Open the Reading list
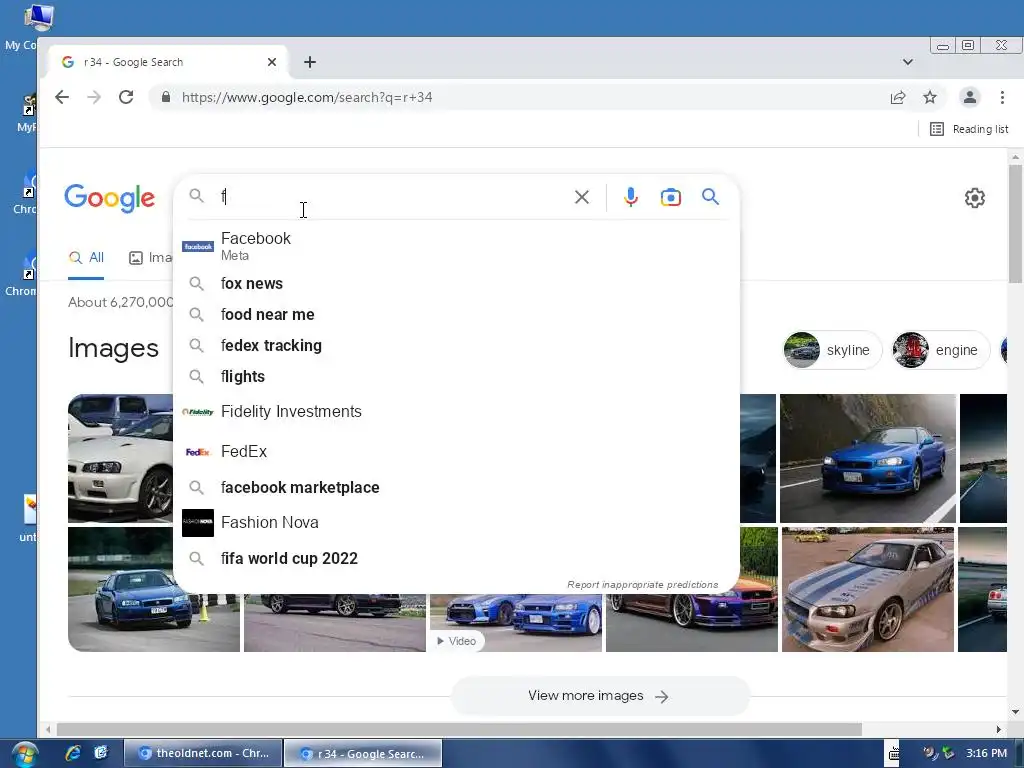The height and width of the screenshot is (768, 1024). click(969, 129)
